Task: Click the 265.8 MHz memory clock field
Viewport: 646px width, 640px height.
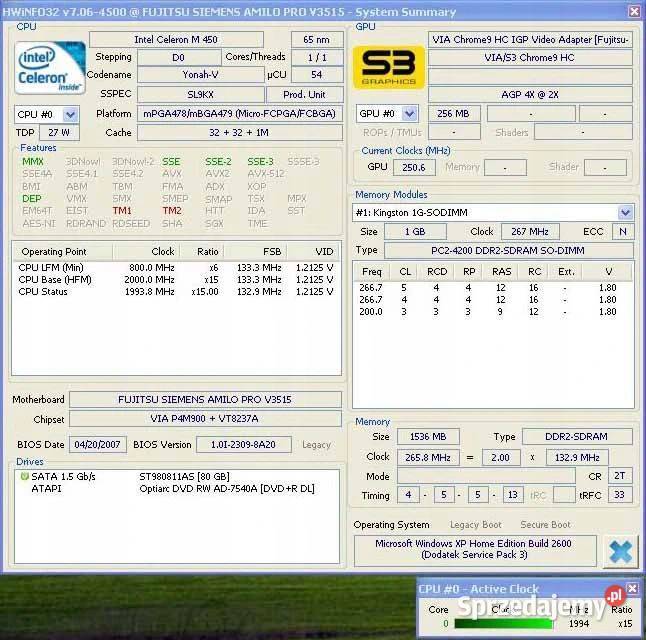Action: tap(428, 457)
